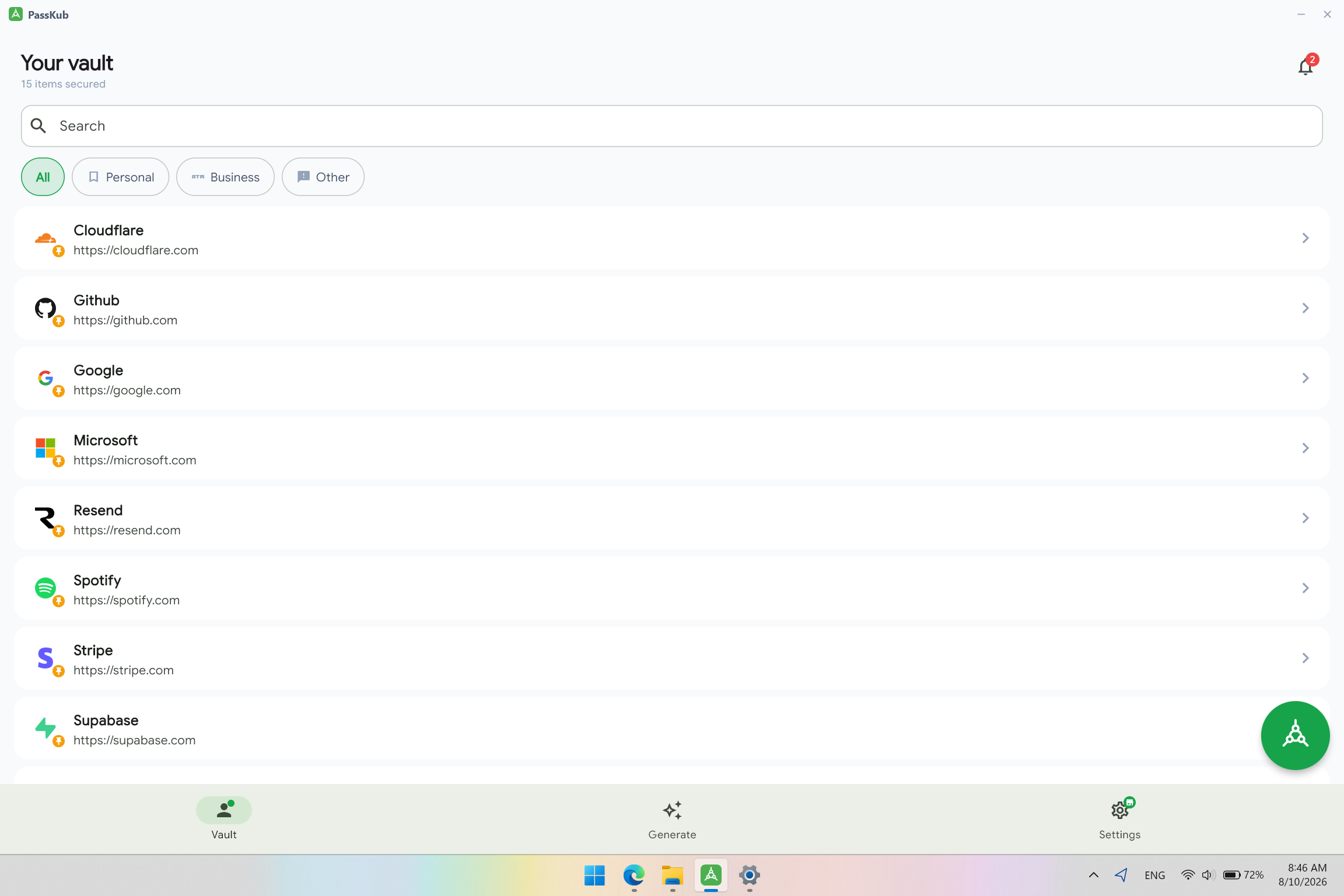Screen dimensions: 1344x896
Task: Click https://cloudflare.com URL text
Action: pos(136,250)
